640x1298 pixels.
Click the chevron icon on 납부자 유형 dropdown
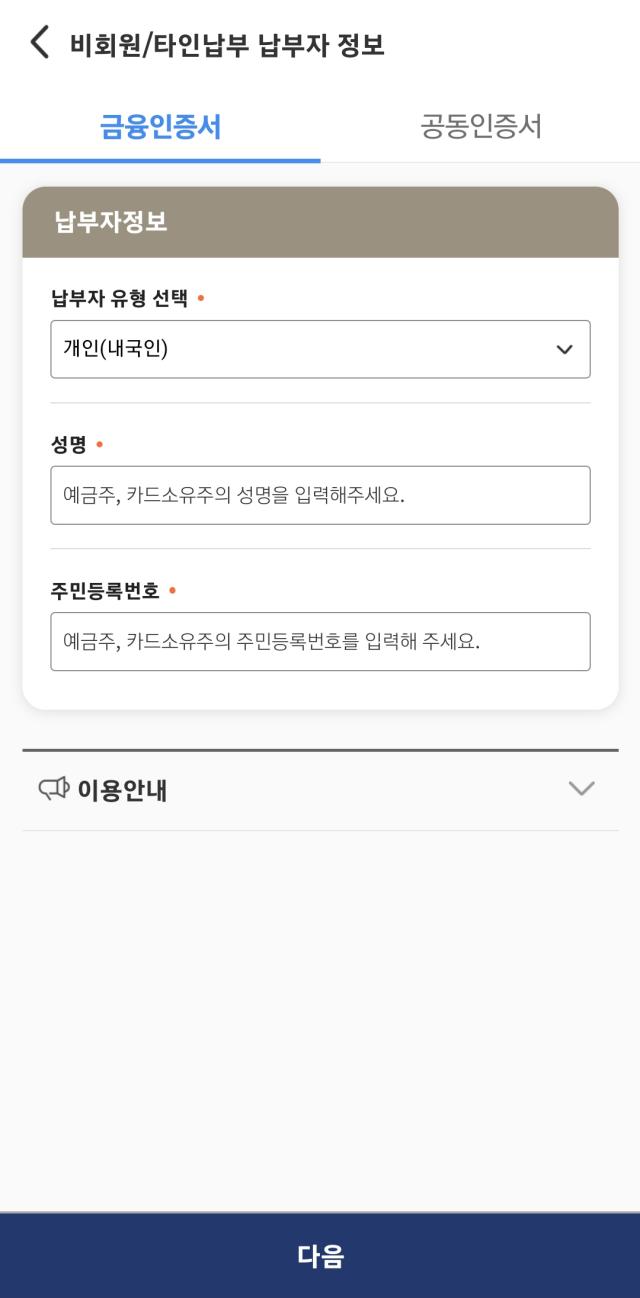click(565, 349)
